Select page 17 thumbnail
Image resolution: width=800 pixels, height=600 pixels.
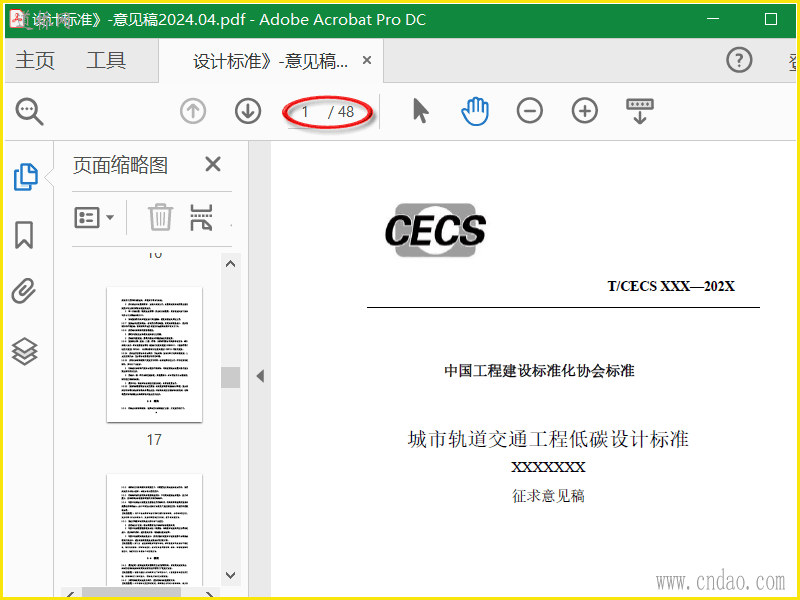154,354
